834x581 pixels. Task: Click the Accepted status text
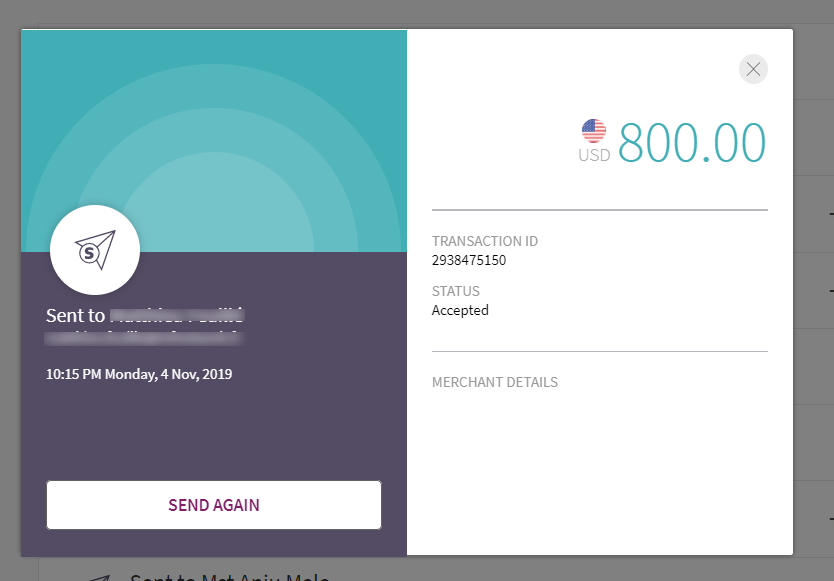(460, 310)
